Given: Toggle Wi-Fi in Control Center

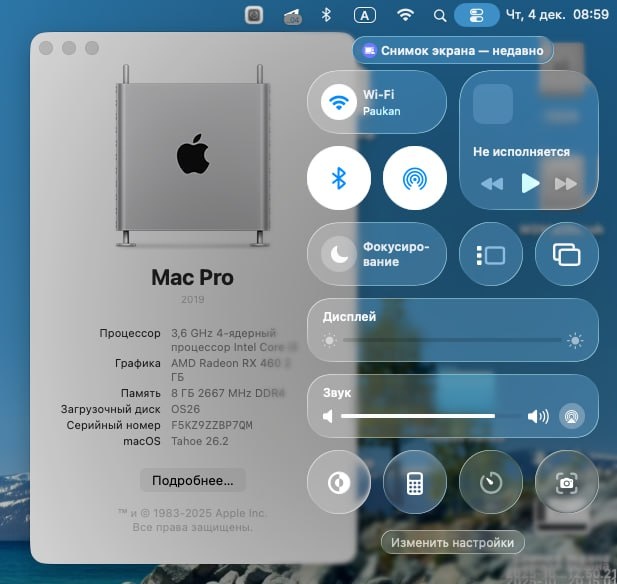Looking at the screenshot, I should (x=338, y=102).
